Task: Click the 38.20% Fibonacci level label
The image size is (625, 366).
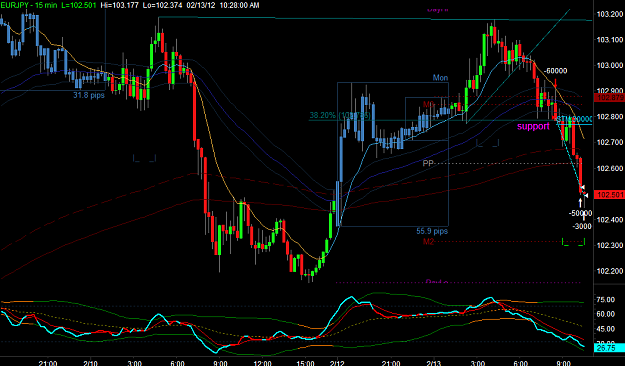Action: click(340, 116)
